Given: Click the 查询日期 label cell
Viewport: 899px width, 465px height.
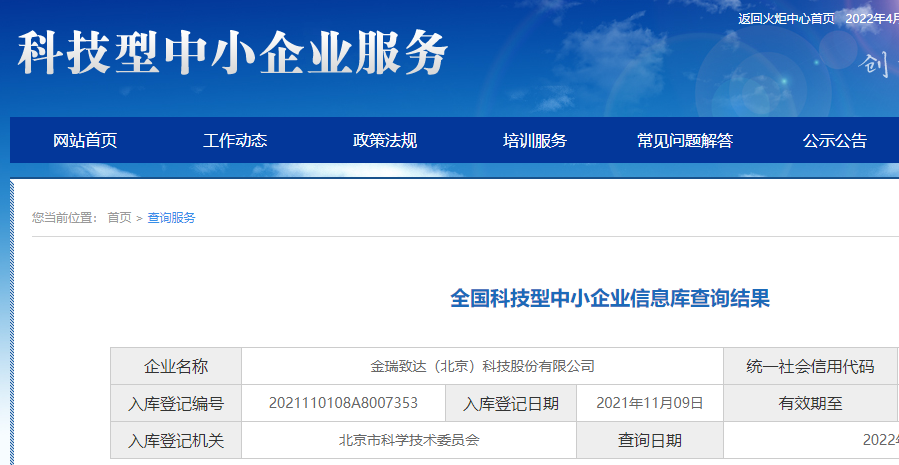Looking at the screenshot, I should pos(650,440).
